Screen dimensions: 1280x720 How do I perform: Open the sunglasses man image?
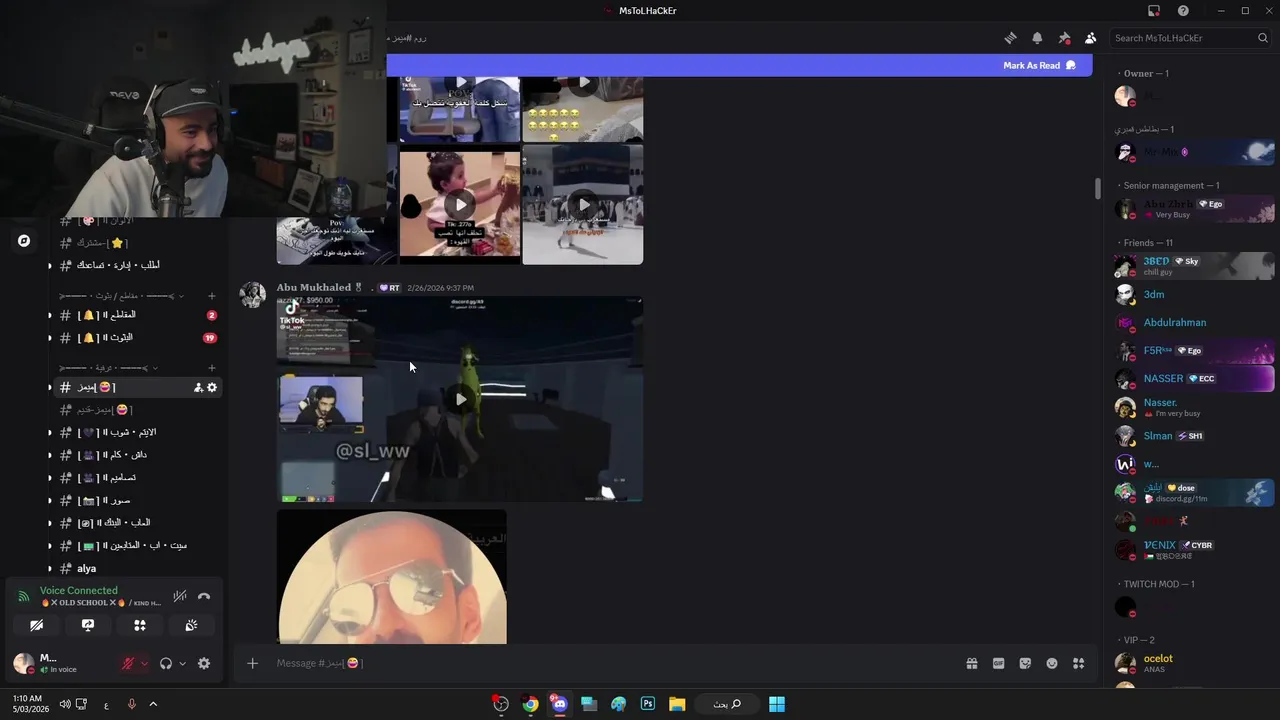pos(392,577)
